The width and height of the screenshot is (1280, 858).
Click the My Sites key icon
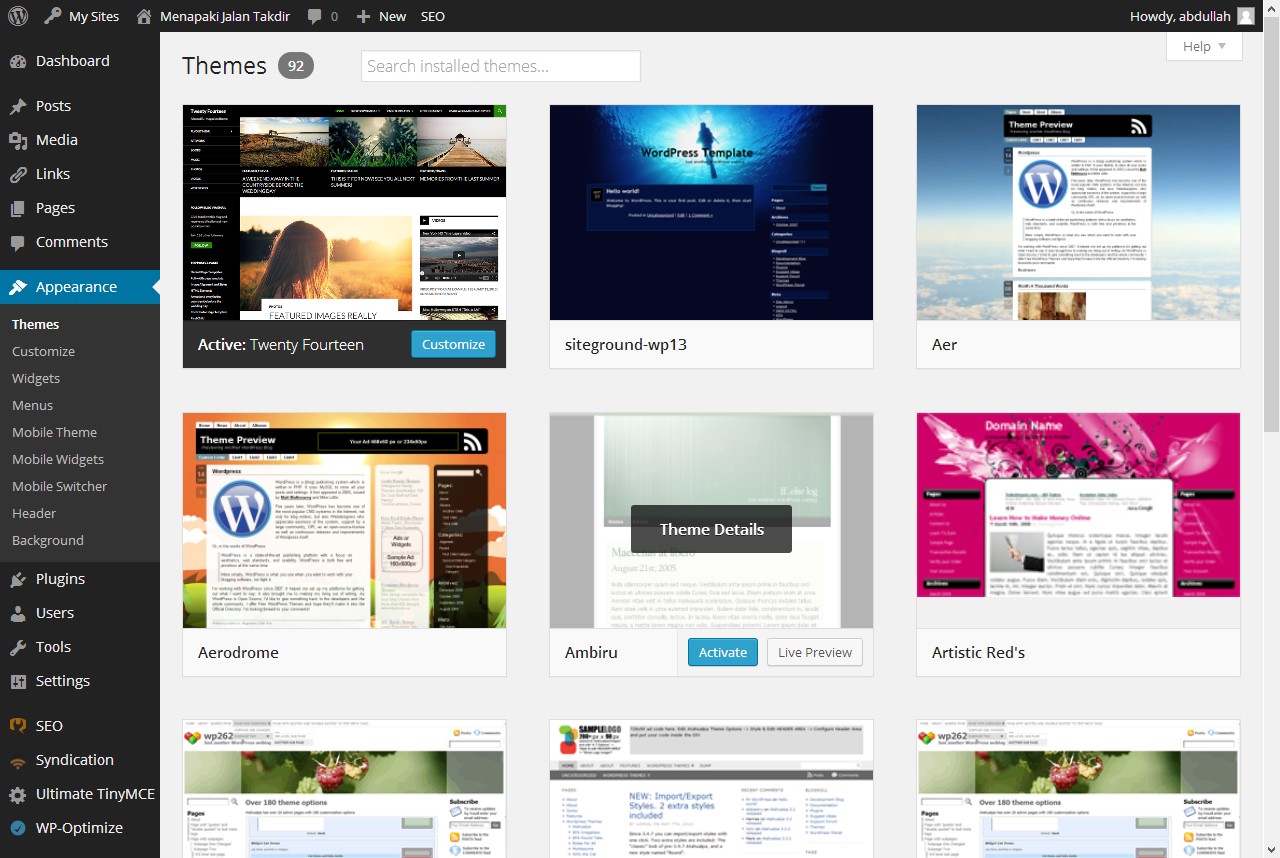pyautogui.click(x=52, y=16)
